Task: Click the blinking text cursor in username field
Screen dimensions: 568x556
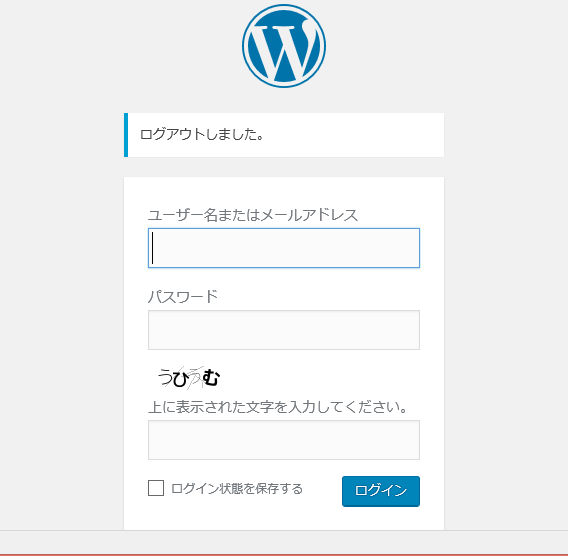Action: (153, 248)
